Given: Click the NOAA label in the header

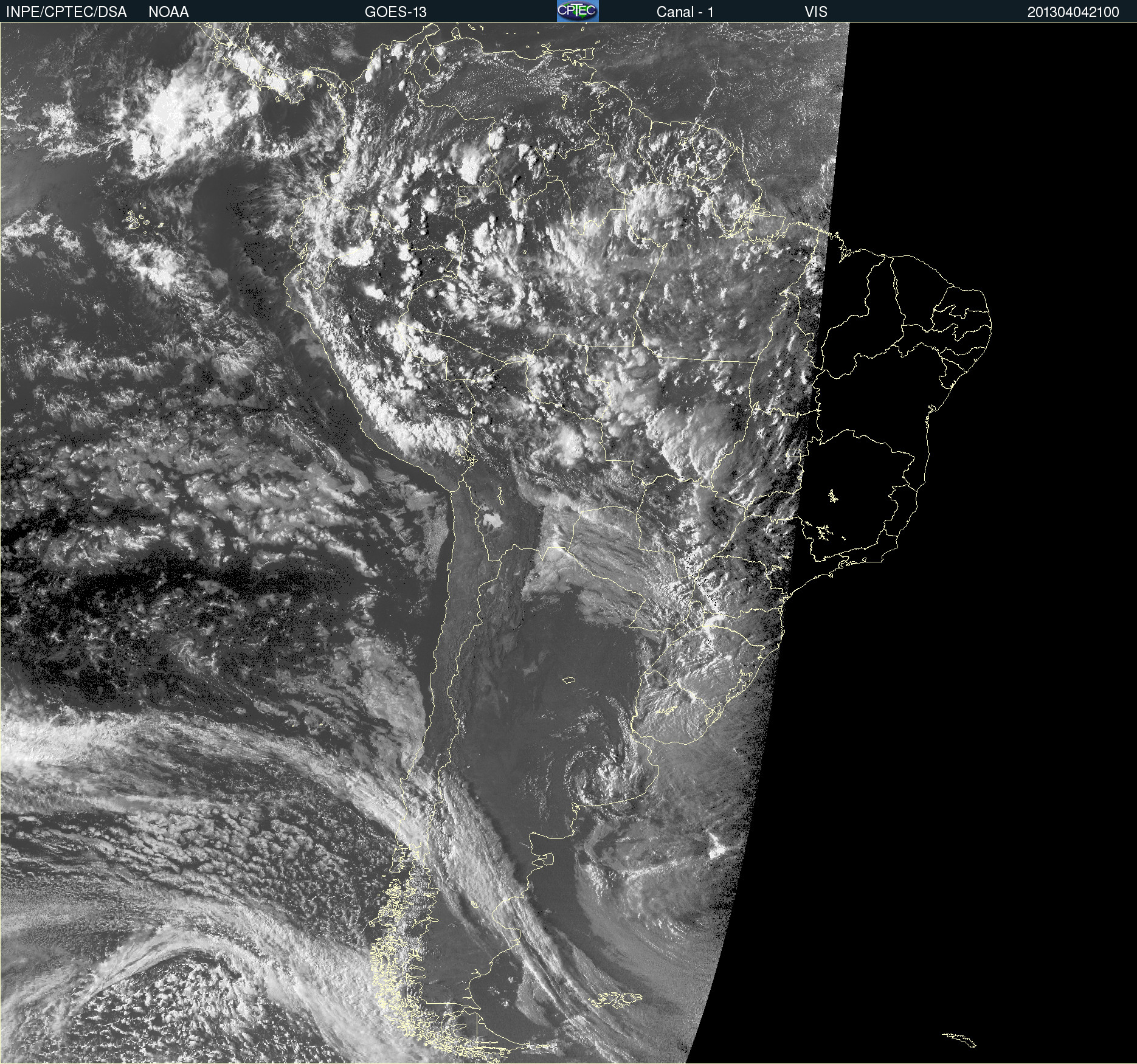Looking at the screenshot, I should [x=168, y=12].
